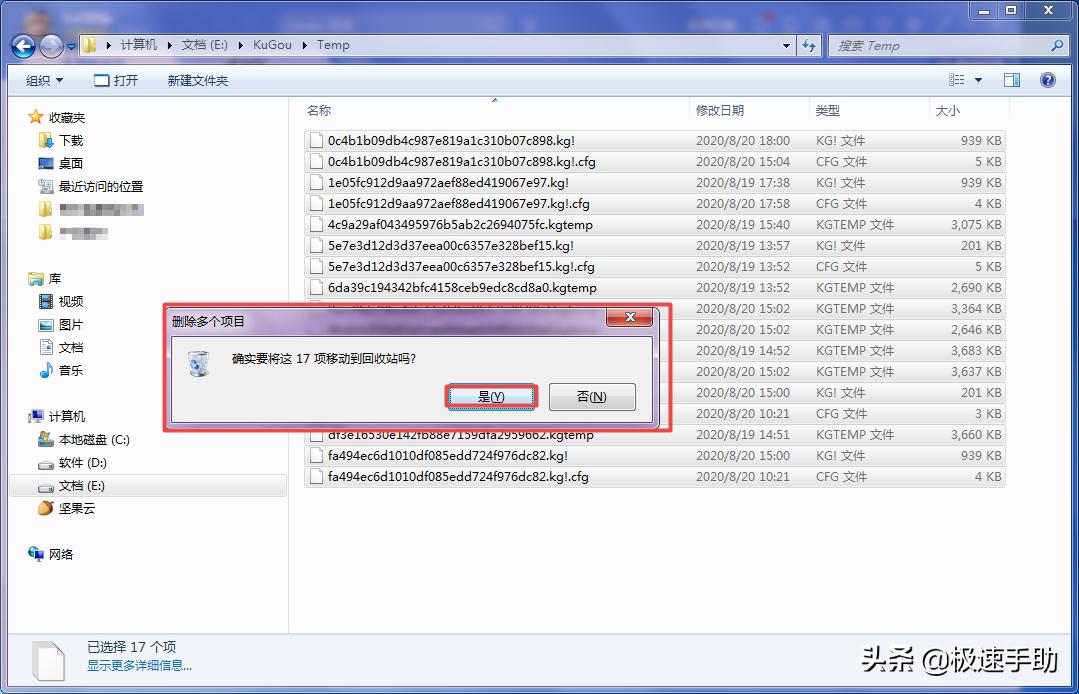This screenshot has width=1079, height=694.
Task: Open 坚果云 in navigation pane
Action: (x=76, y=508)
